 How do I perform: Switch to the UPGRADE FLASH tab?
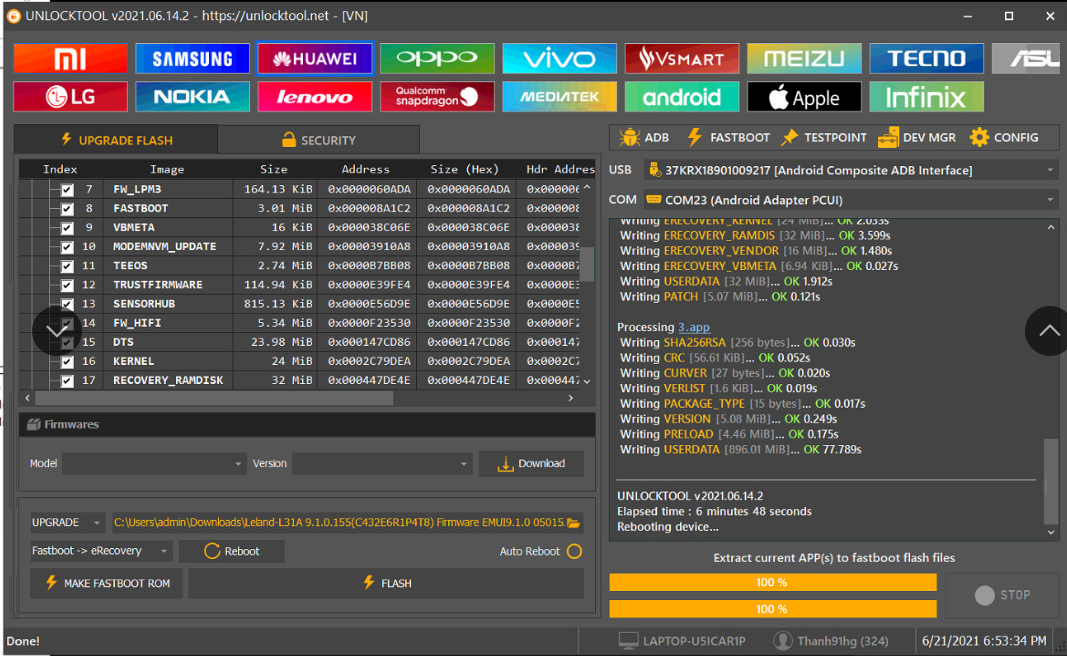tap(116, 140)
